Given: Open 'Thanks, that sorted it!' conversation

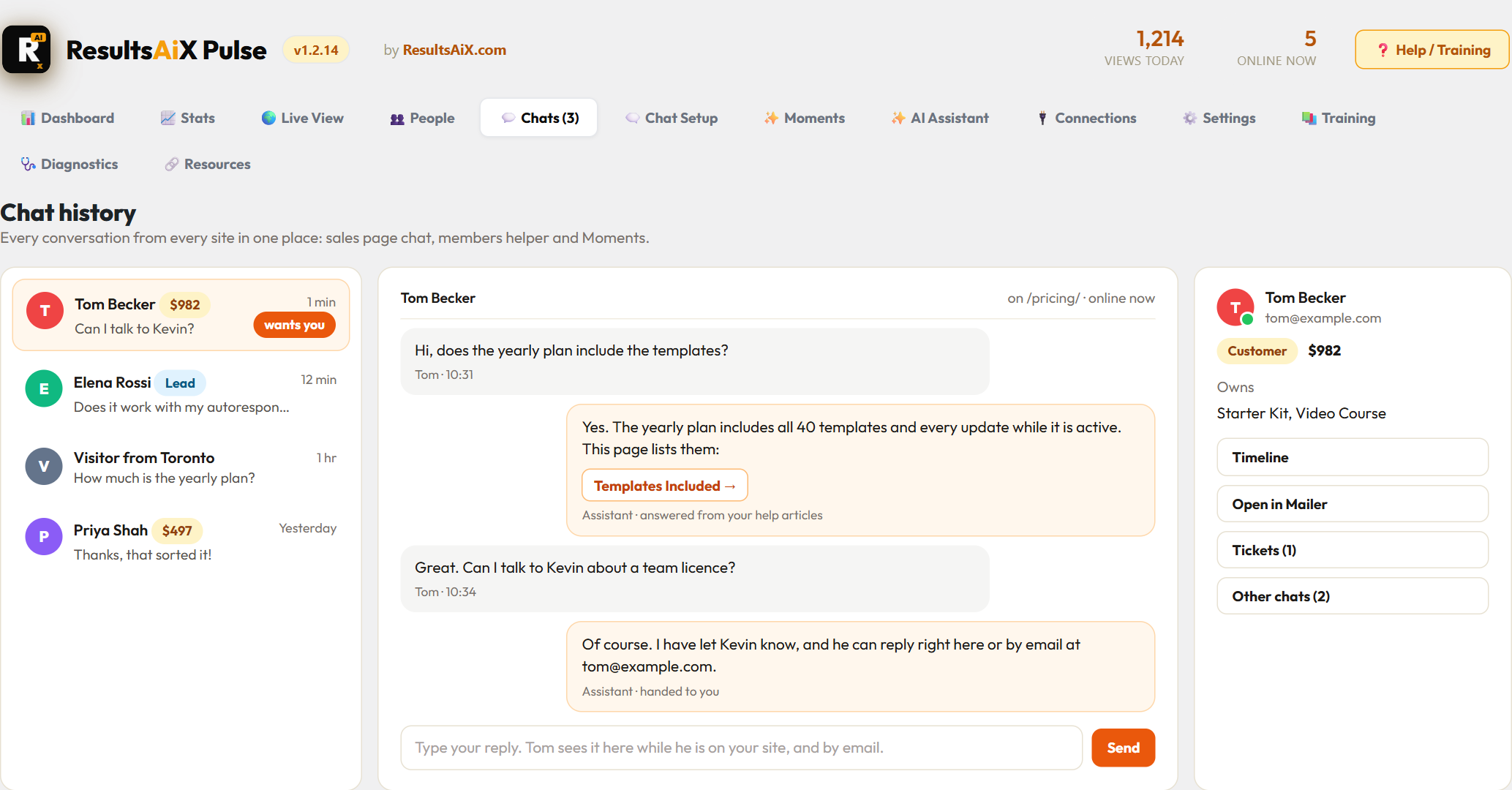Looking at the screenshot, I should coord(181,541).
